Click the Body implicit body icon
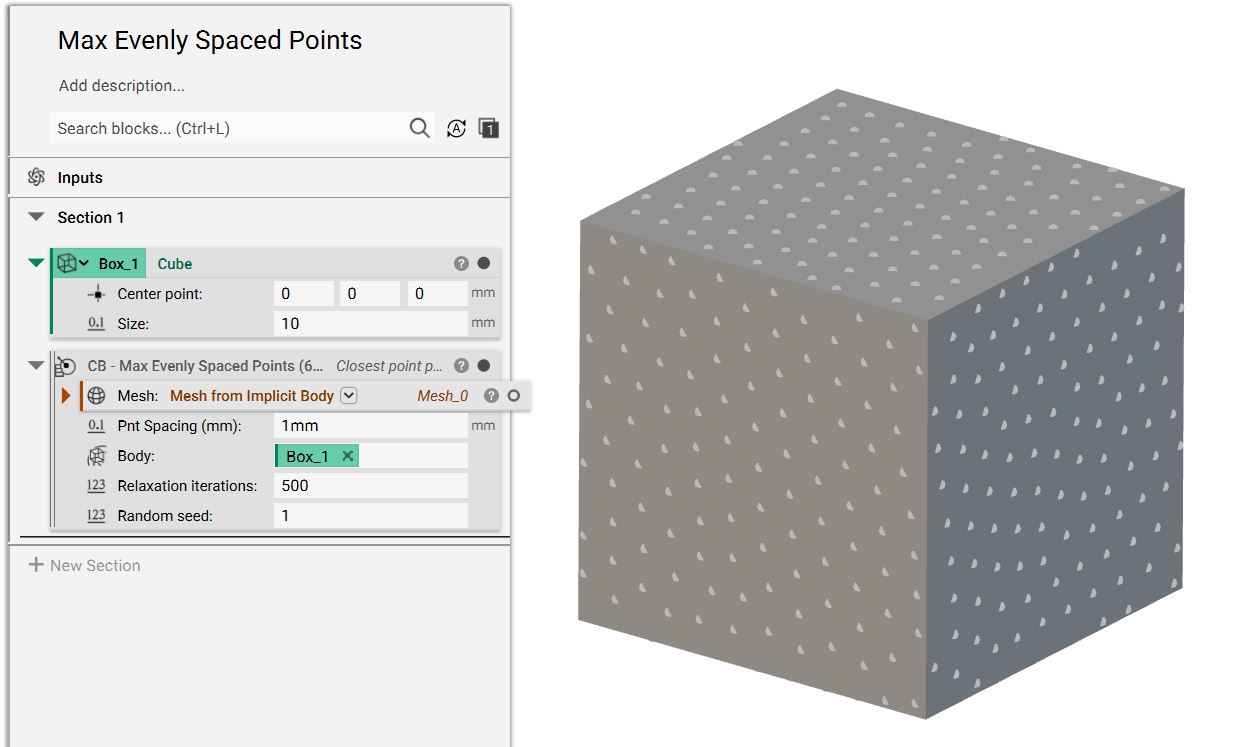 [x=96, y=456]
